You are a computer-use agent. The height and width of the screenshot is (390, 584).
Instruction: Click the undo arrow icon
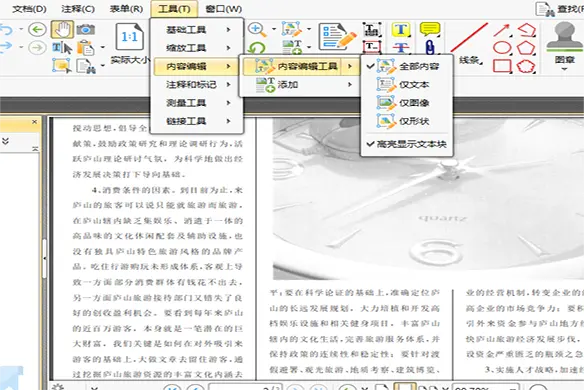(6, 29)
